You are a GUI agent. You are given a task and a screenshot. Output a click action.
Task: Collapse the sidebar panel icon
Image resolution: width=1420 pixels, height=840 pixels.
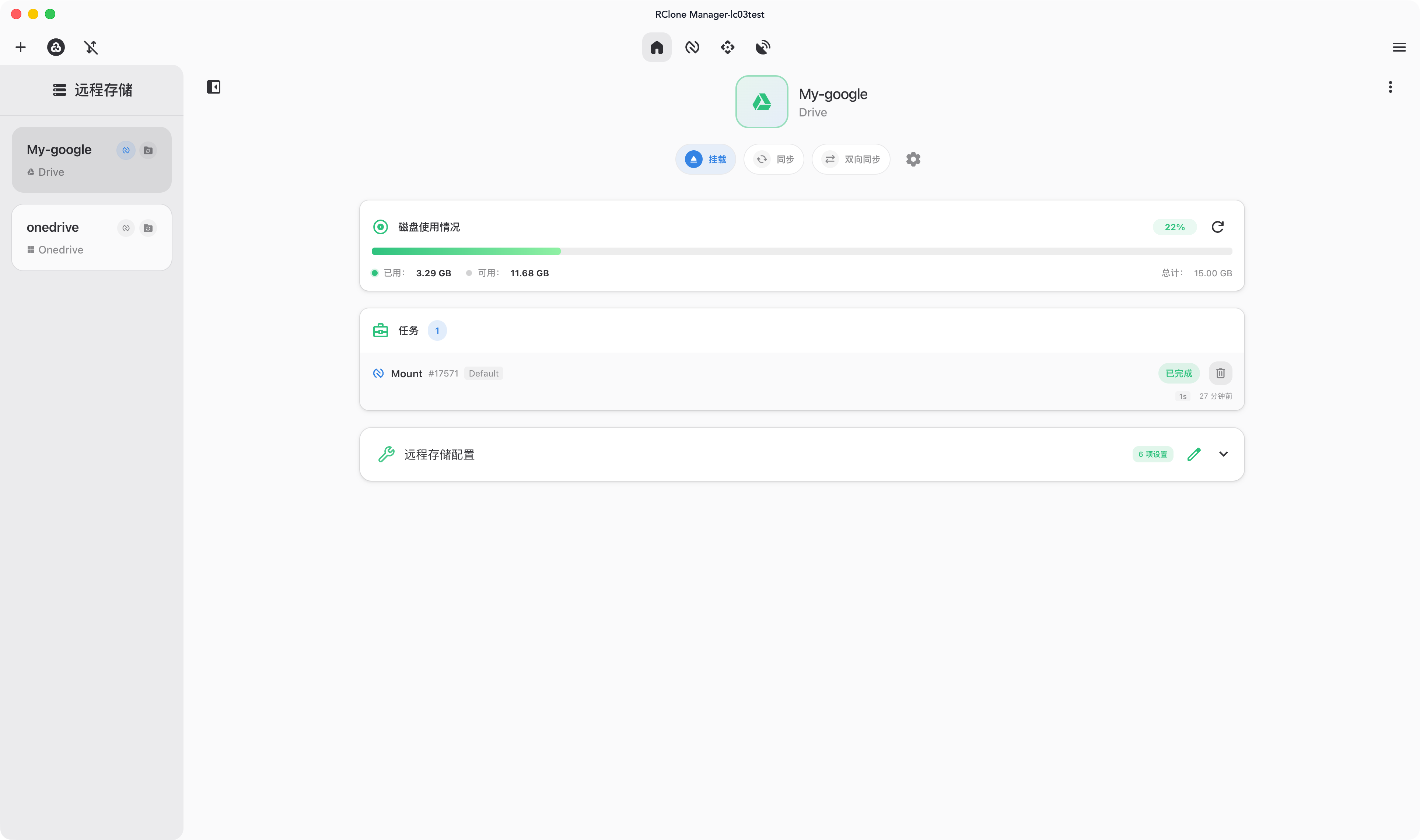point(213,87)
